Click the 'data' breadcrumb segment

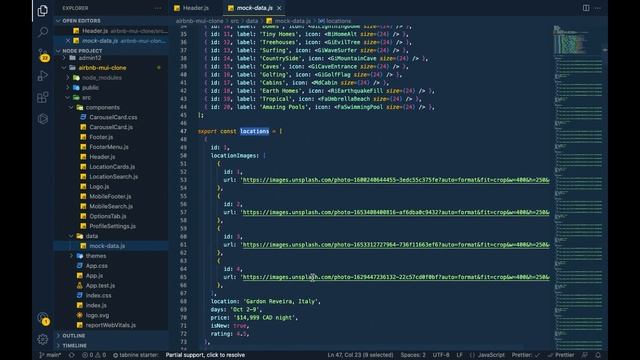[x=252, y=21]
